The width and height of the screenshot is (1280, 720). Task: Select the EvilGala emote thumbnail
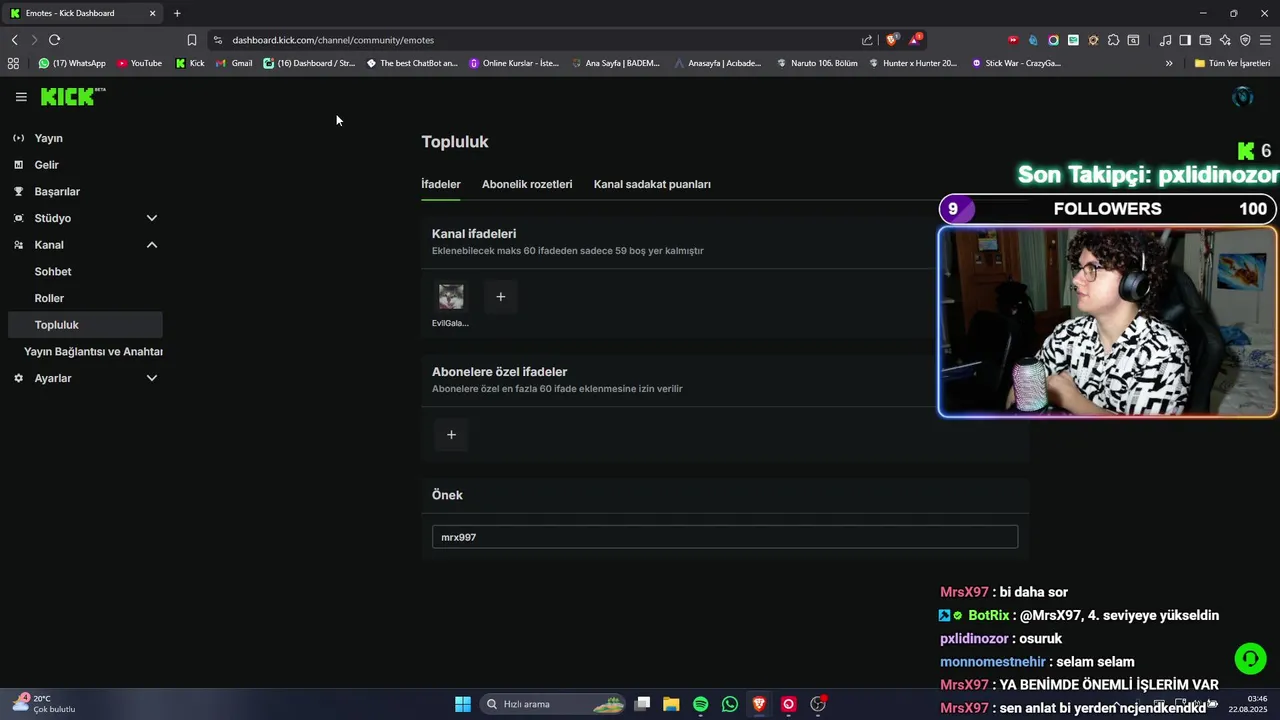coord(451,296)
